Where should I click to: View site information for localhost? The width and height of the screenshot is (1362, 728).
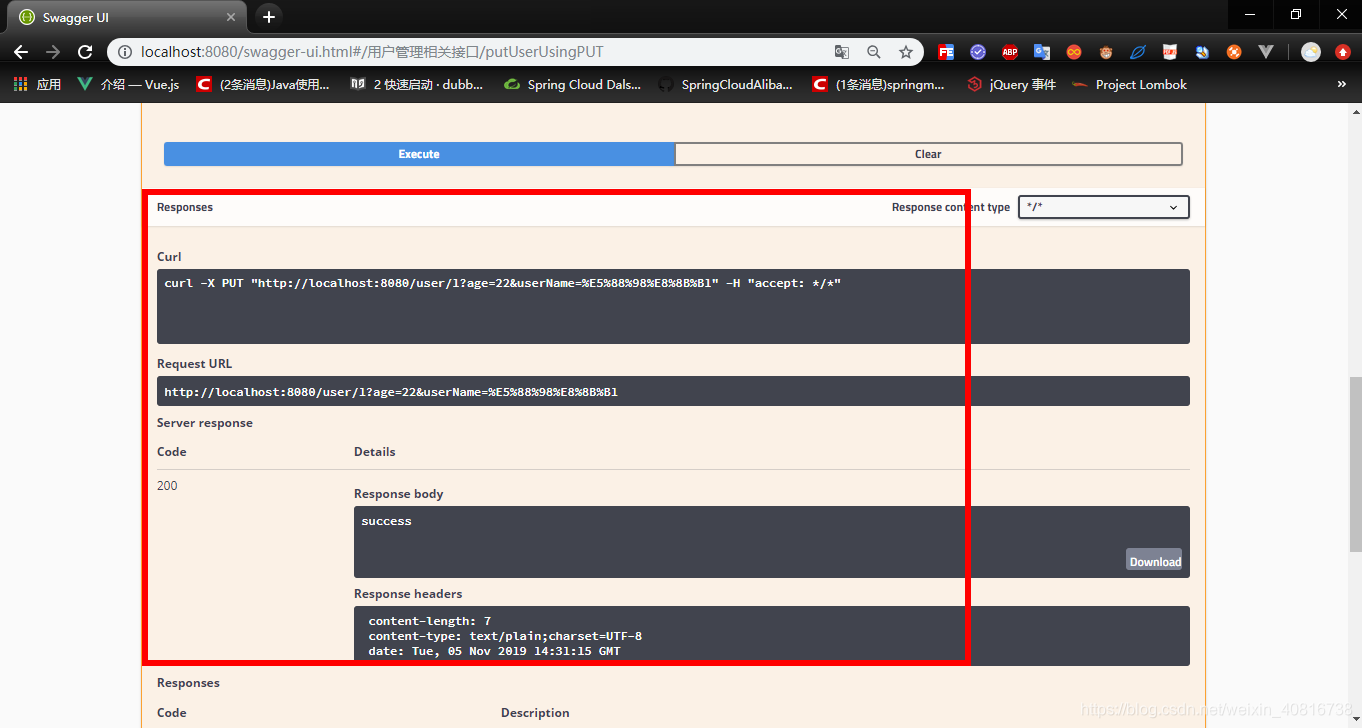click(124, 52)
